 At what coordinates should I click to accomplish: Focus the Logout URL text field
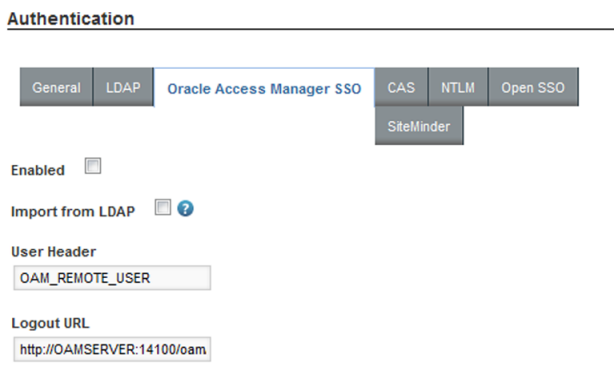112,349
